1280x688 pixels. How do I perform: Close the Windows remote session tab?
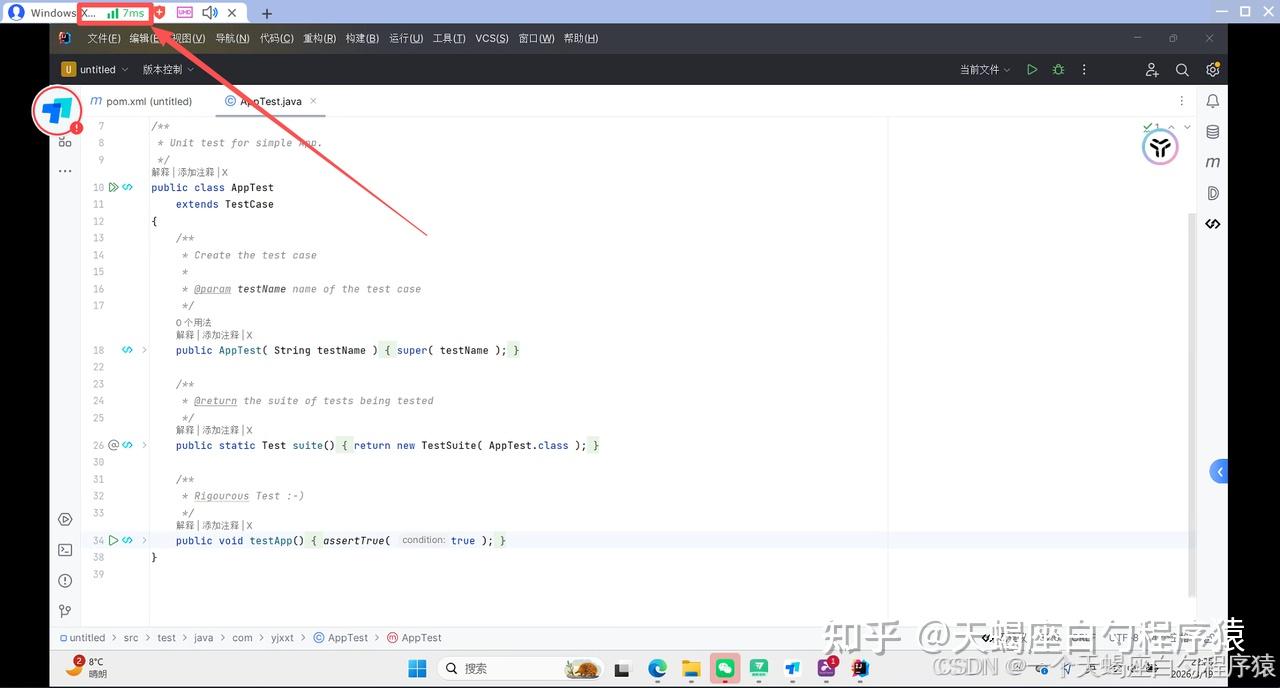[232, 13]
